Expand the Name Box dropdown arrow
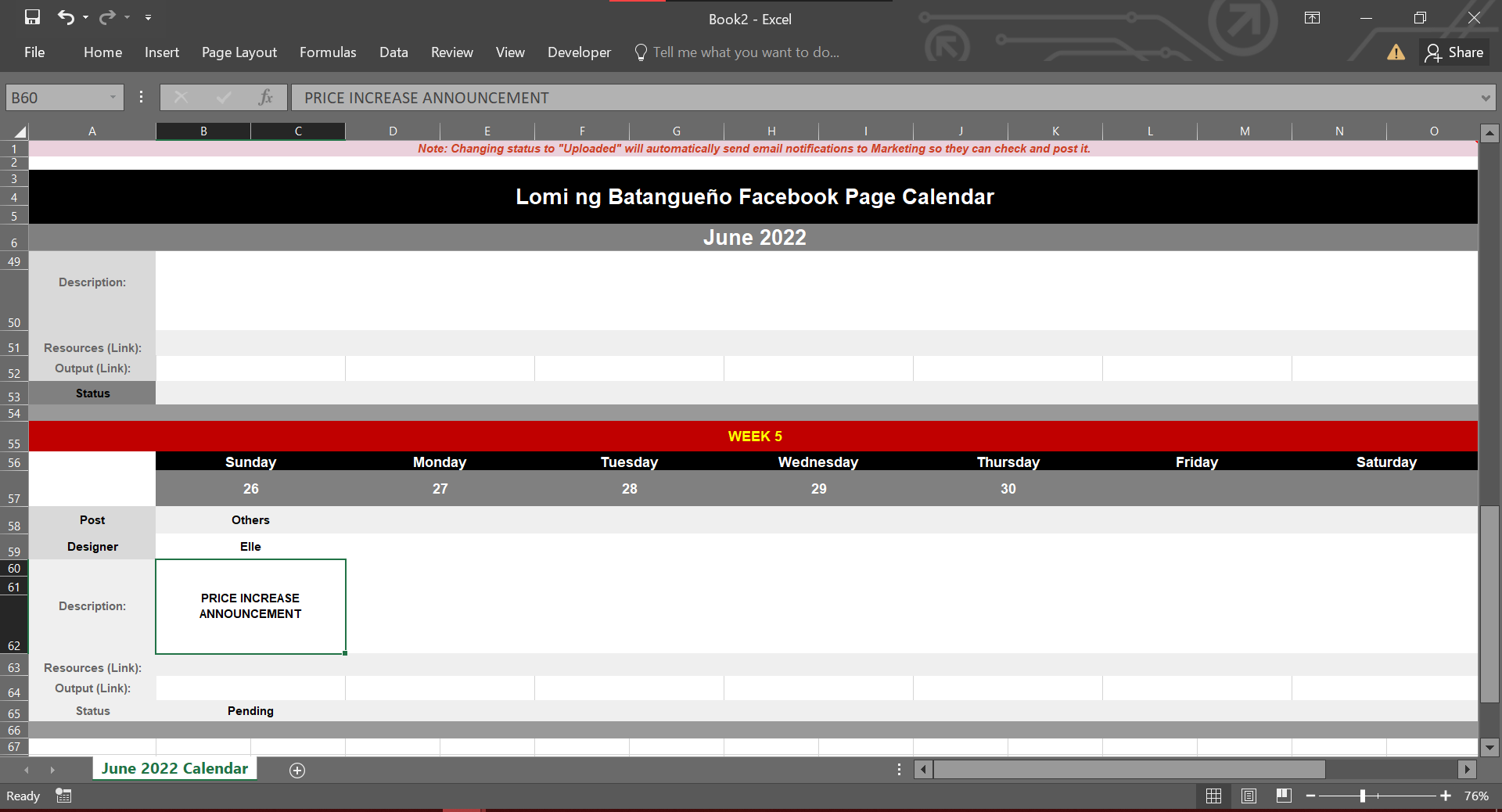Image resolution: width=1502 pixels, height=812 pixels. click(x=113, y=98)
